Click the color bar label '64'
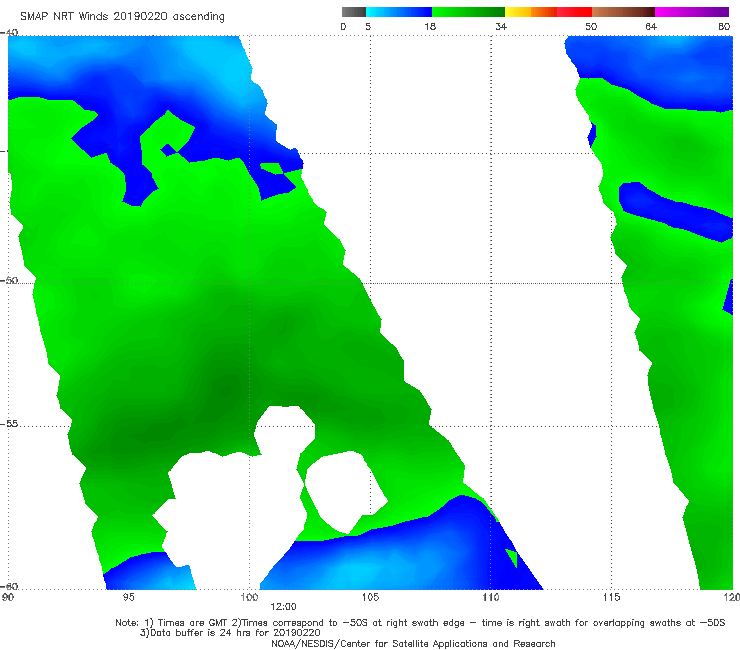This screenshot has width=740, height=650. coord(651,27)
